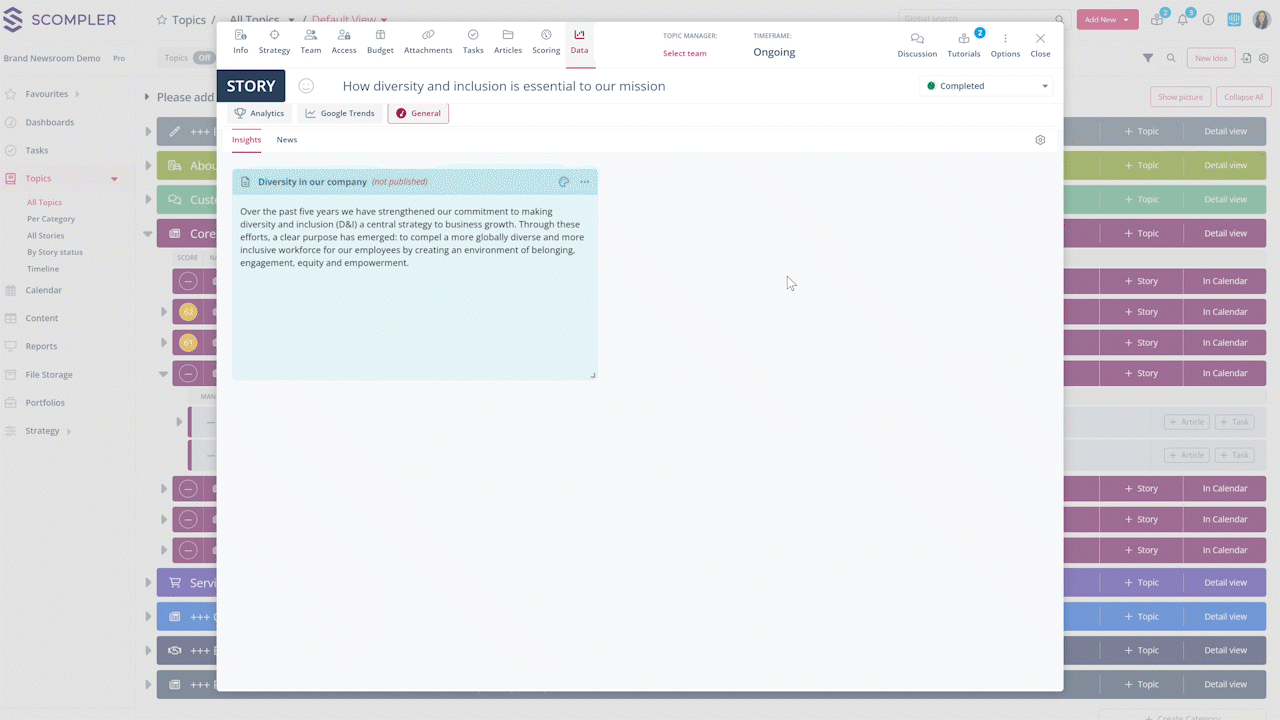Click the story title text field
1280x720 pixels.
(x=504, y=86)
